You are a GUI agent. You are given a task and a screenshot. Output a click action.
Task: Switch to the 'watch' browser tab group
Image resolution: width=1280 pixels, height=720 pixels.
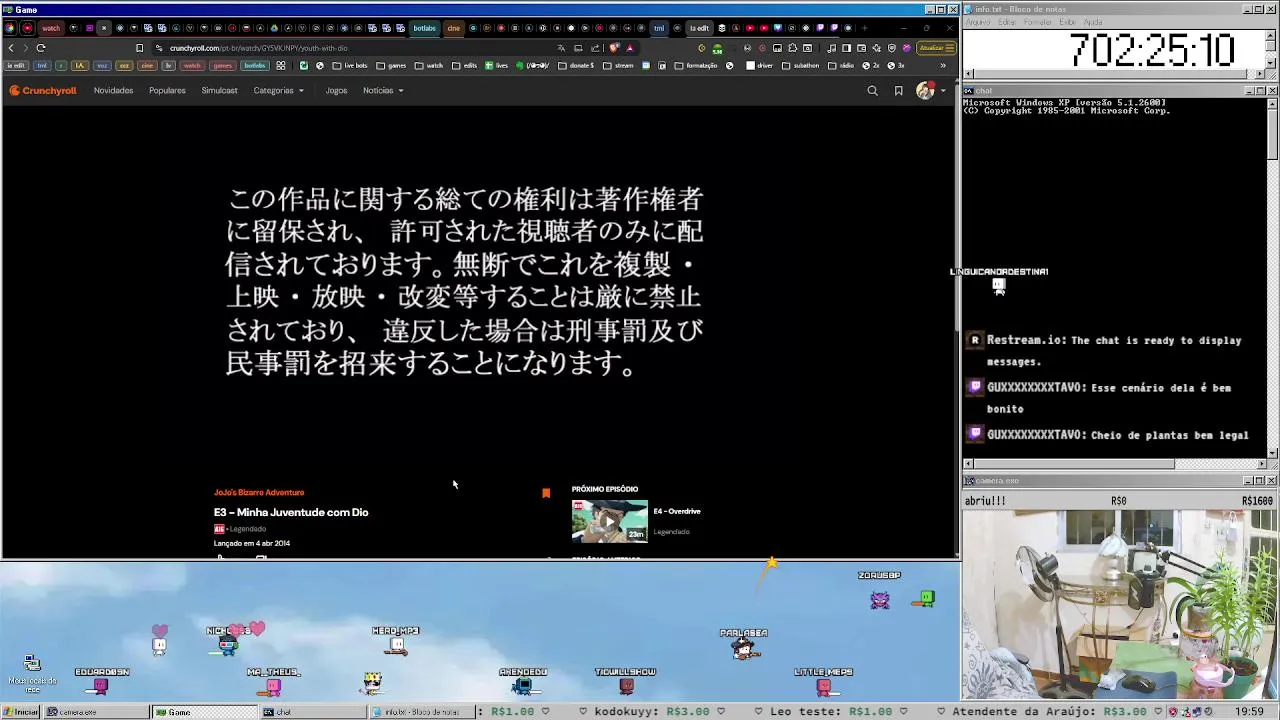click(x=51, y=28)
